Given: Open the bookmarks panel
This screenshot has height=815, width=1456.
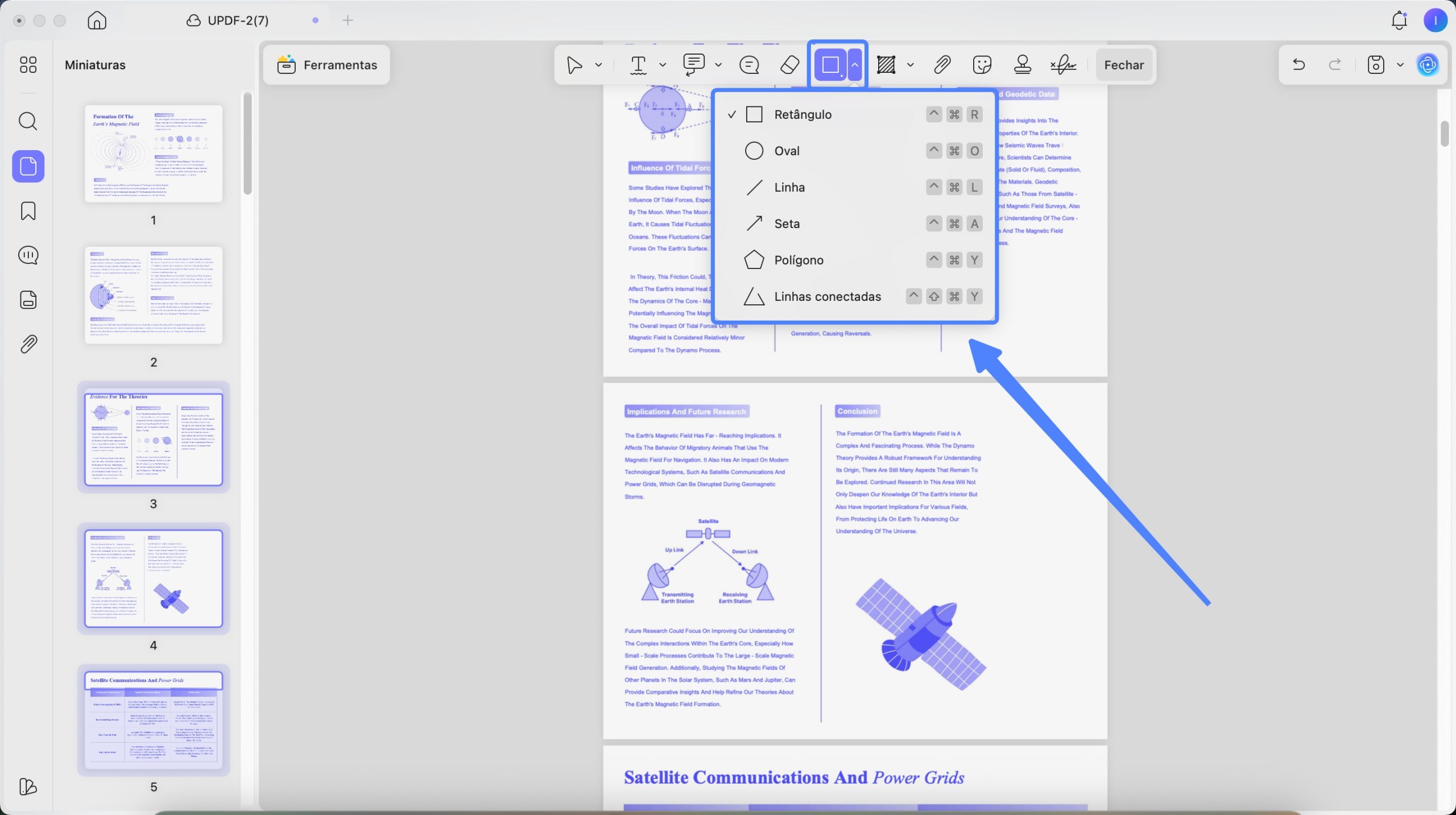Looking at the screenshot, I should coord(28,211).
